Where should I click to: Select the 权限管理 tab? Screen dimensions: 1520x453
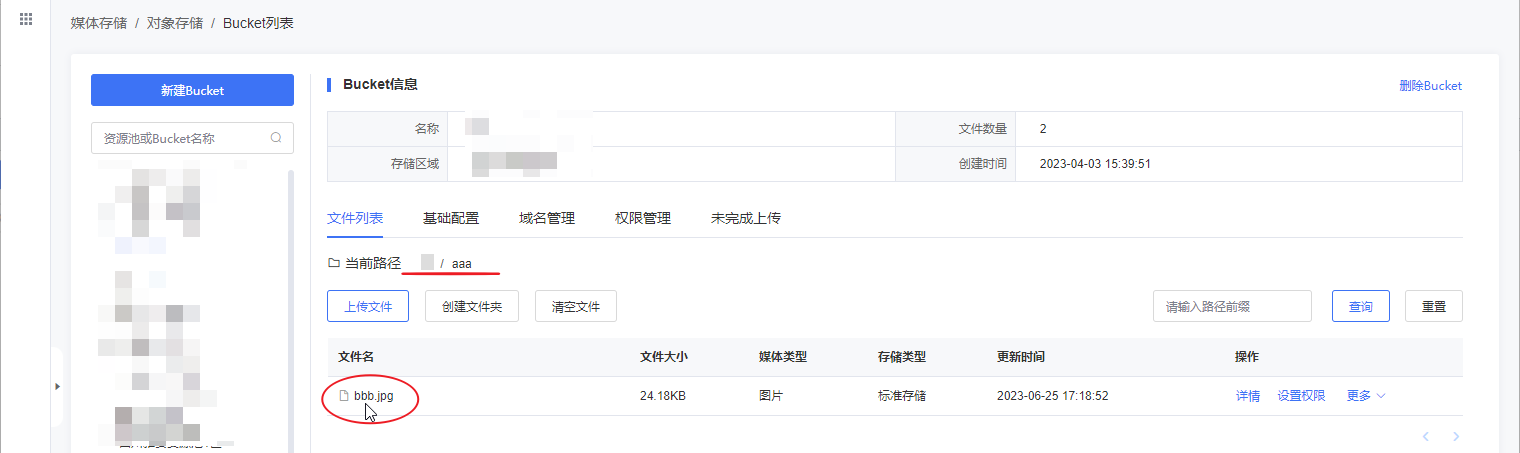[x=643, y=218]
